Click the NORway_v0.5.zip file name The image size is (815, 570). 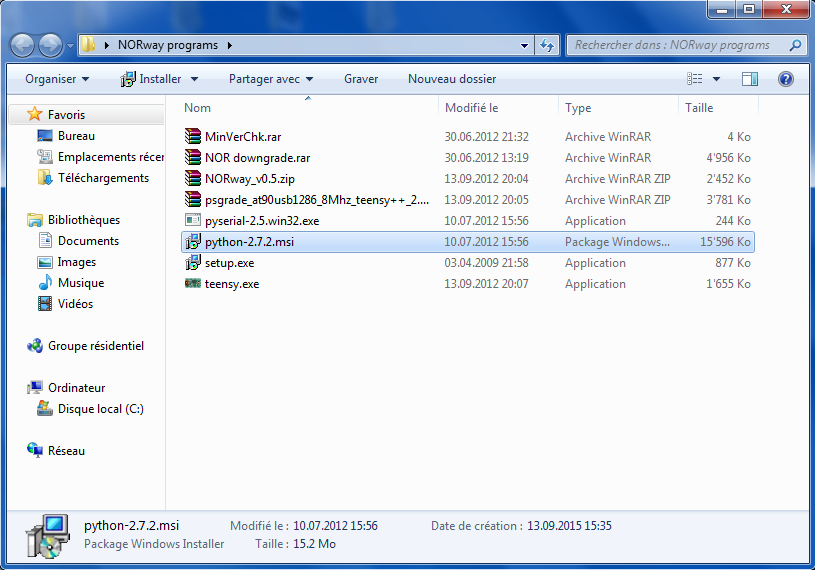click(249, 179)
